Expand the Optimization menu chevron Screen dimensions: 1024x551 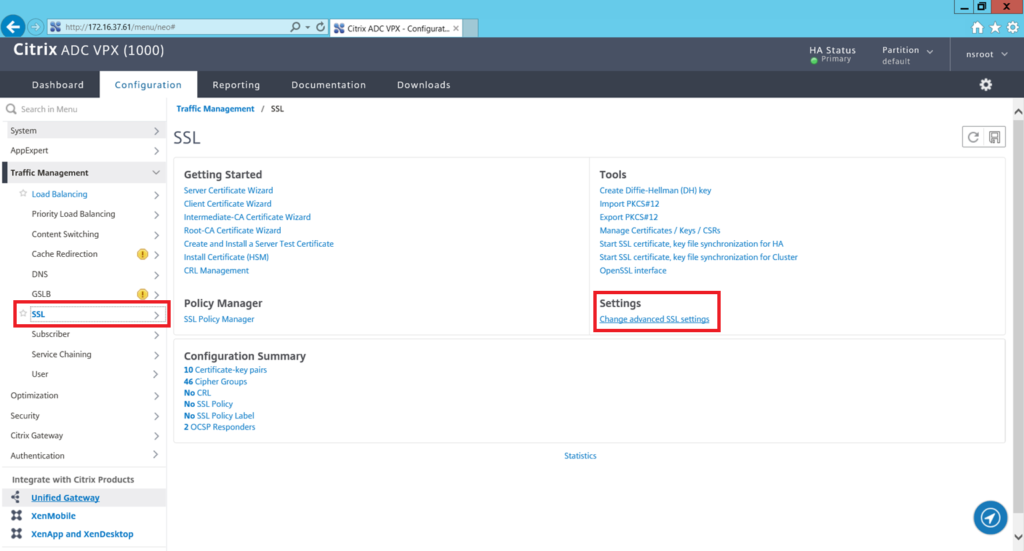(156, 396)
